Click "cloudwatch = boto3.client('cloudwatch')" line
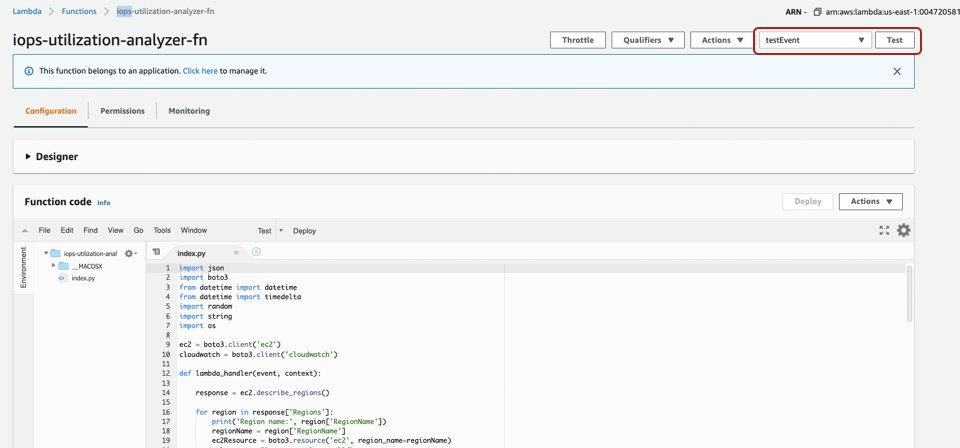The width and height of the screenshot is (960, 448). (258, 354)
